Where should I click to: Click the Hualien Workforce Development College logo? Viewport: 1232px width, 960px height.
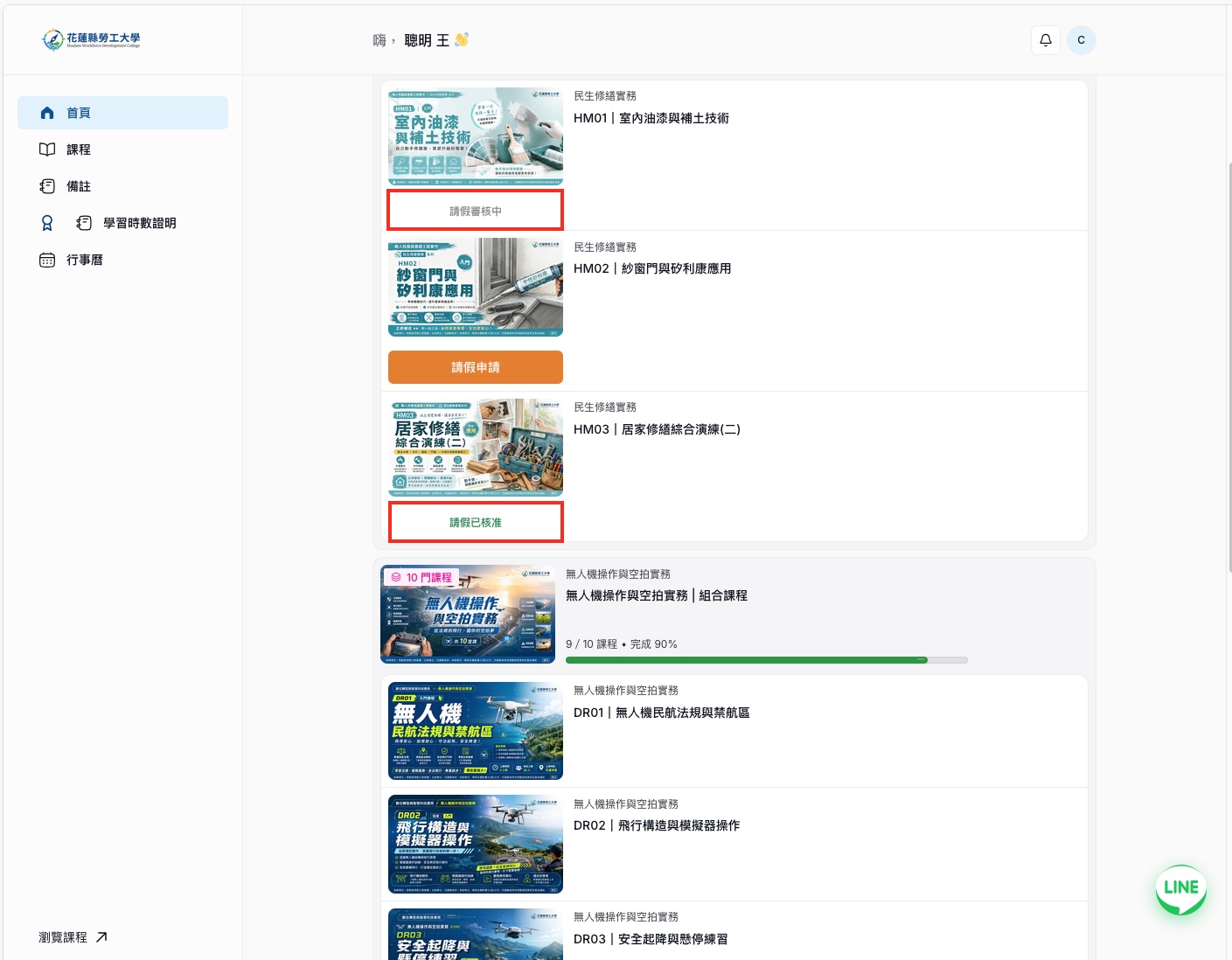point(91,39)
